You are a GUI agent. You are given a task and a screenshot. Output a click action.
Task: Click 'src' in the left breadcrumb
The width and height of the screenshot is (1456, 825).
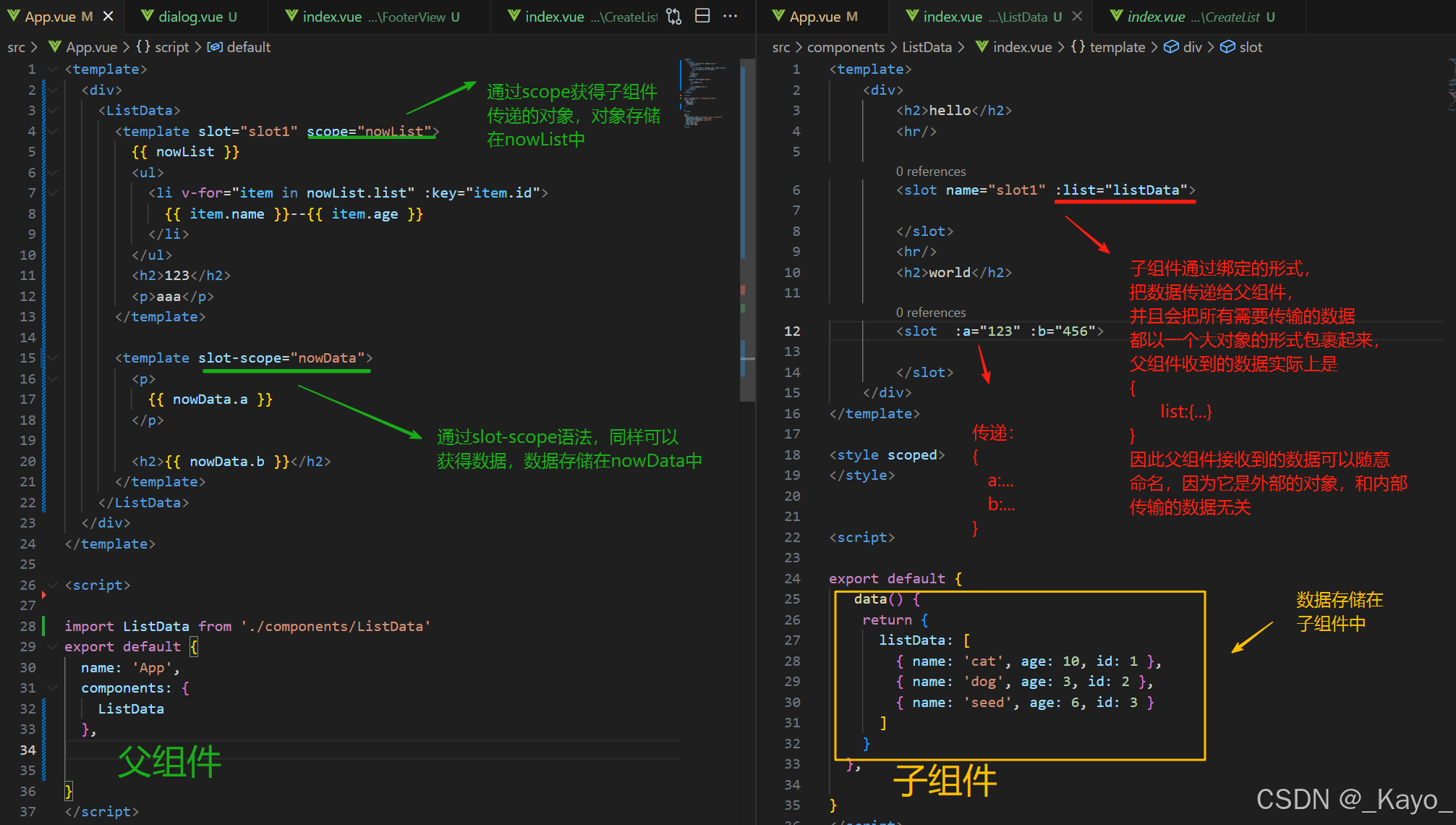(x=16, y=47)
